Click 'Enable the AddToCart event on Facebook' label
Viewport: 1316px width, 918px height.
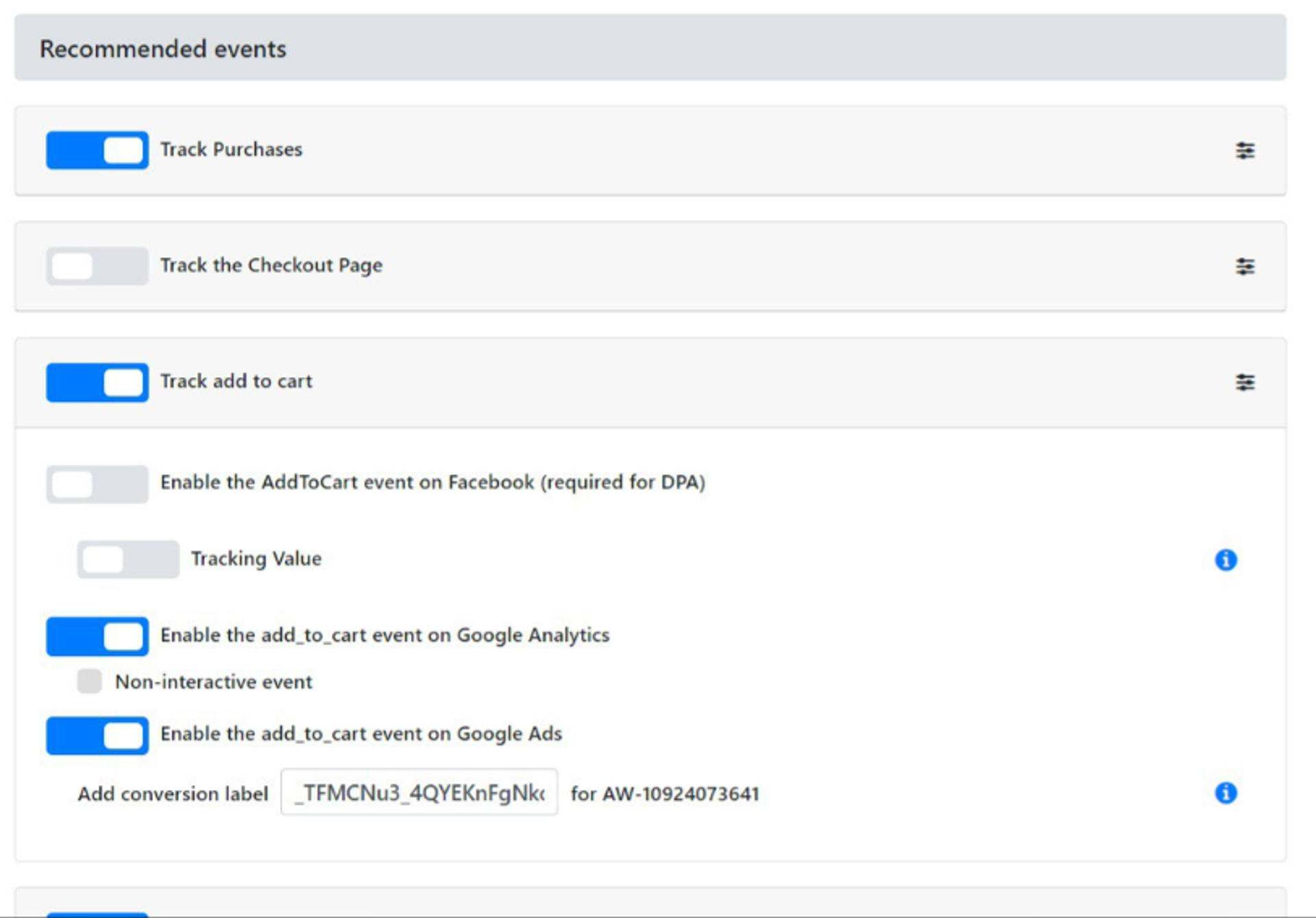pyautogui.click(x=432, y=483)
